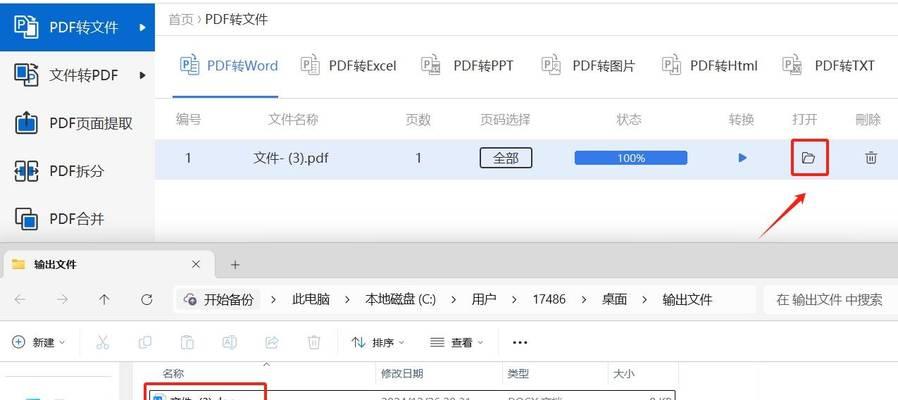
Task: Switch to the PDF转图片 tab
Action: (588, 66)
